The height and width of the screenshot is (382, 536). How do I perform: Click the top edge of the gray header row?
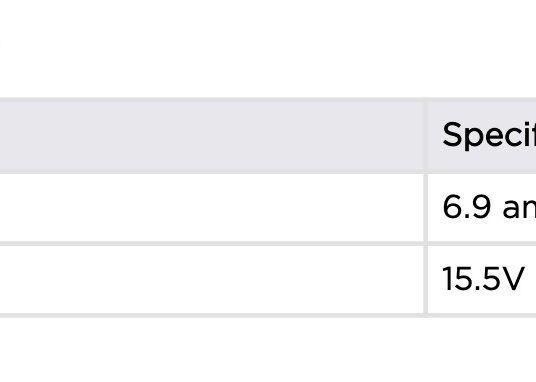pos(268,99)
